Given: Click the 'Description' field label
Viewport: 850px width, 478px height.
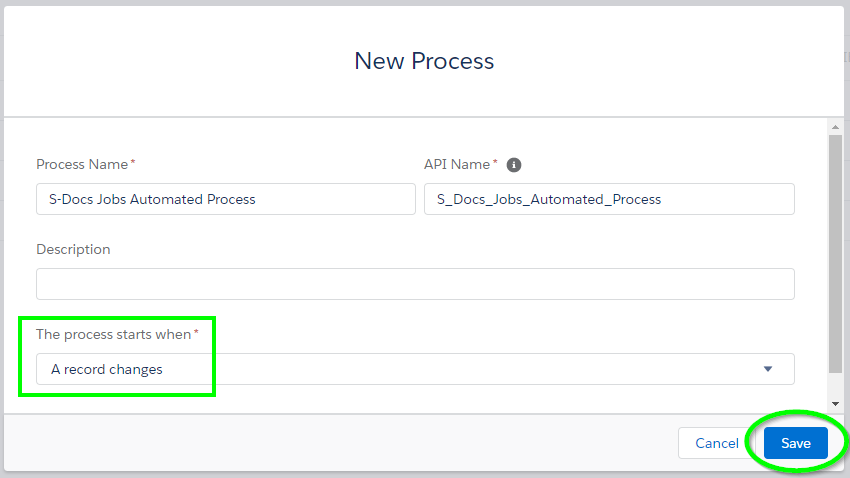Looking at the screenshot, I should 73,249.
